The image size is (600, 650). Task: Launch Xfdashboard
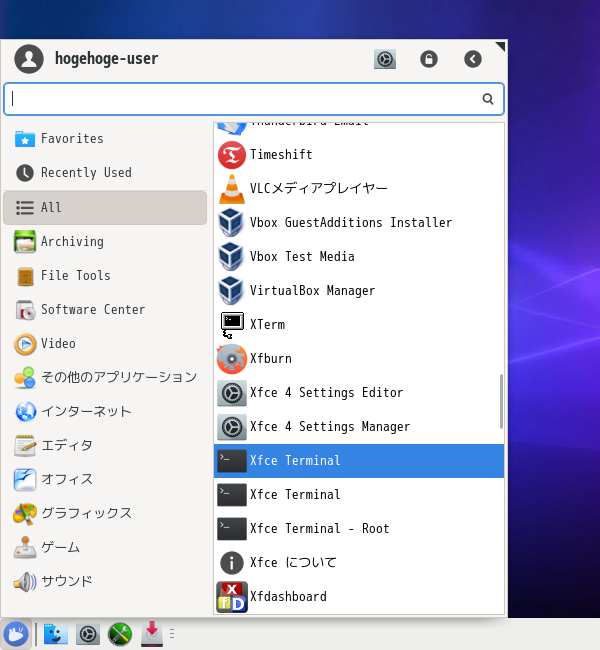(359, 597)
